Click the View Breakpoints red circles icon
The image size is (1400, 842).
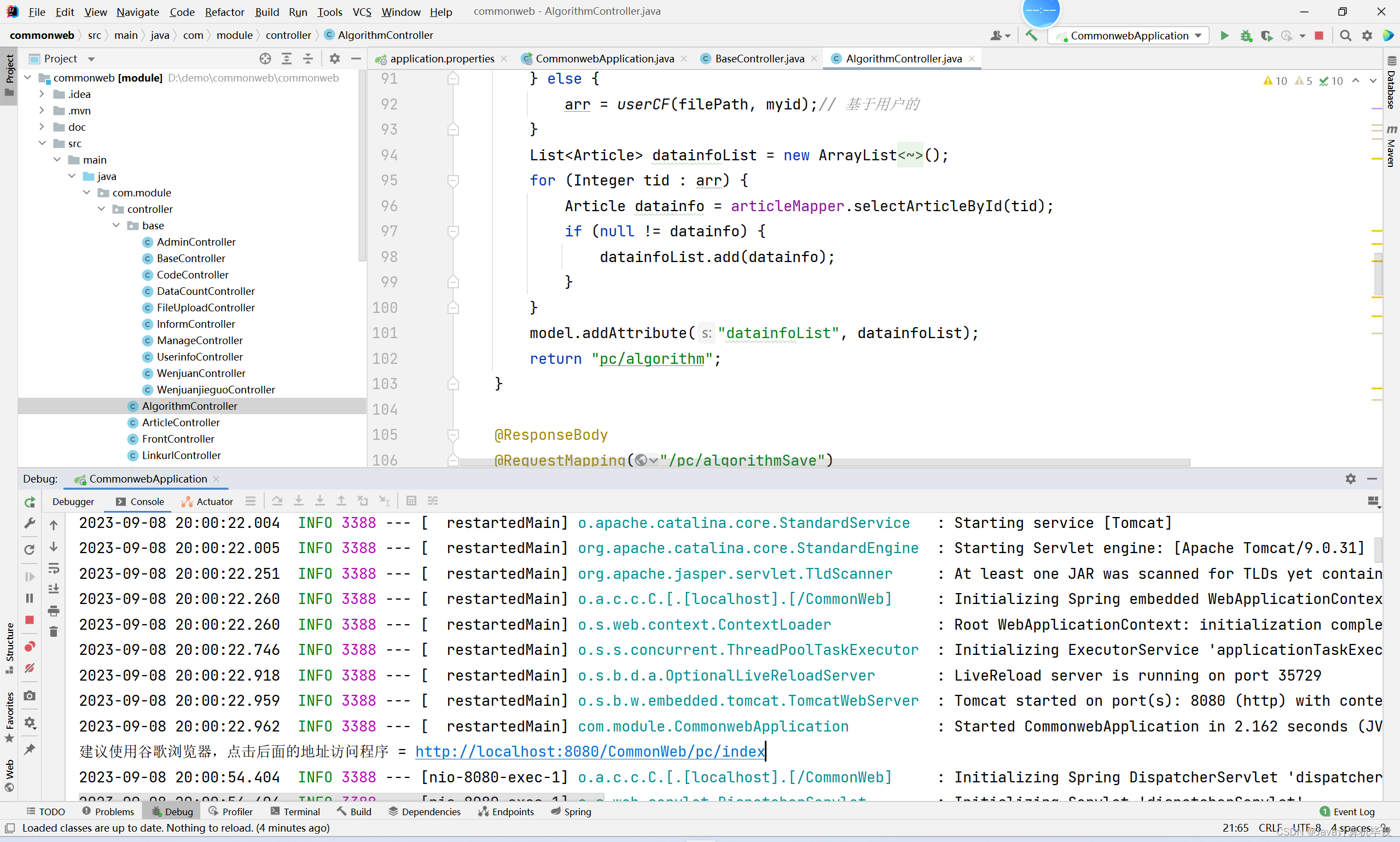(x=30, y=646)
